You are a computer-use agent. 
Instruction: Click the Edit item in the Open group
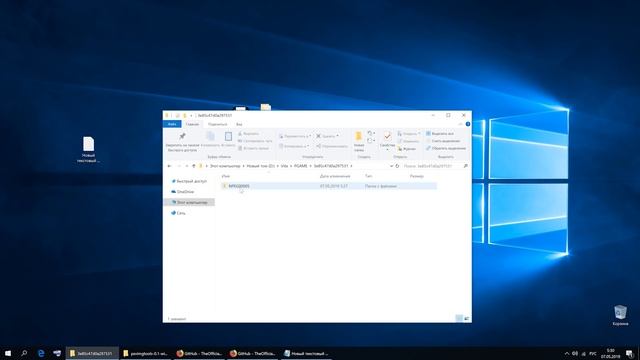point(407,141)
